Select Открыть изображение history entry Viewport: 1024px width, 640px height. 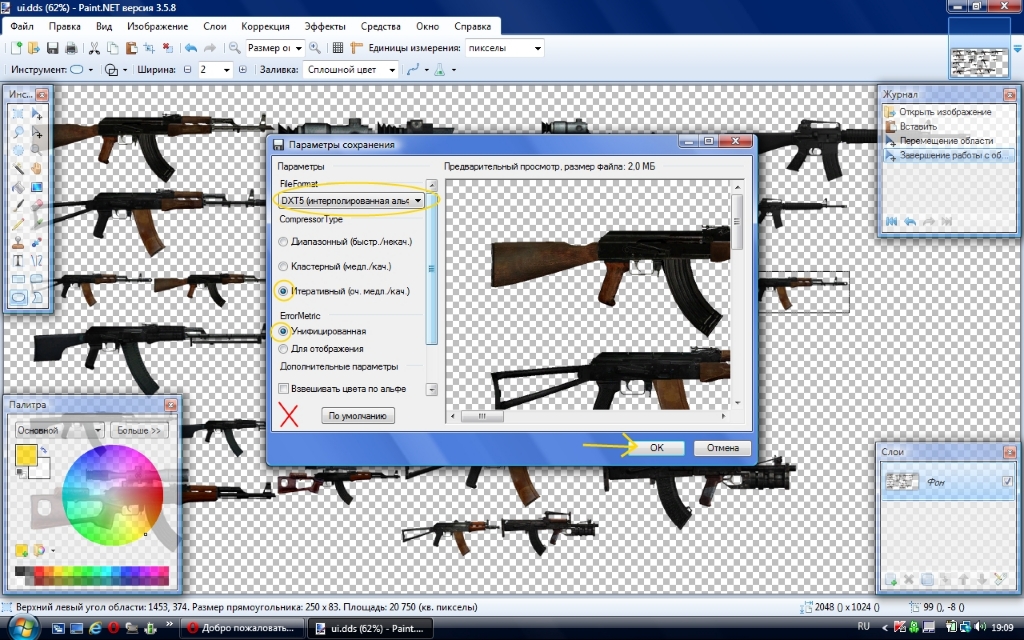point(944,112)
